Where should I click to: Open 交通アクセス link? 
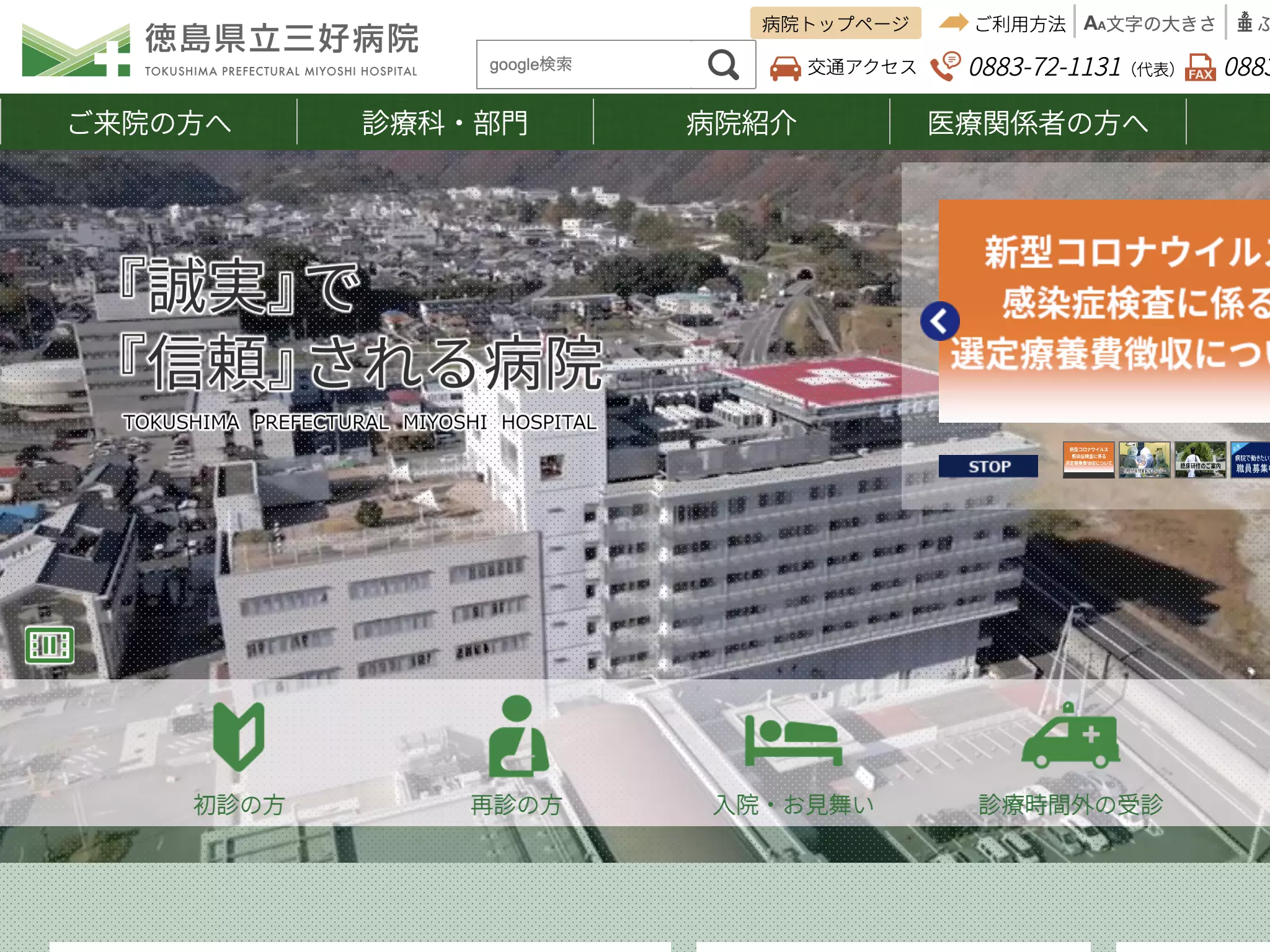[x=862, y=67]
